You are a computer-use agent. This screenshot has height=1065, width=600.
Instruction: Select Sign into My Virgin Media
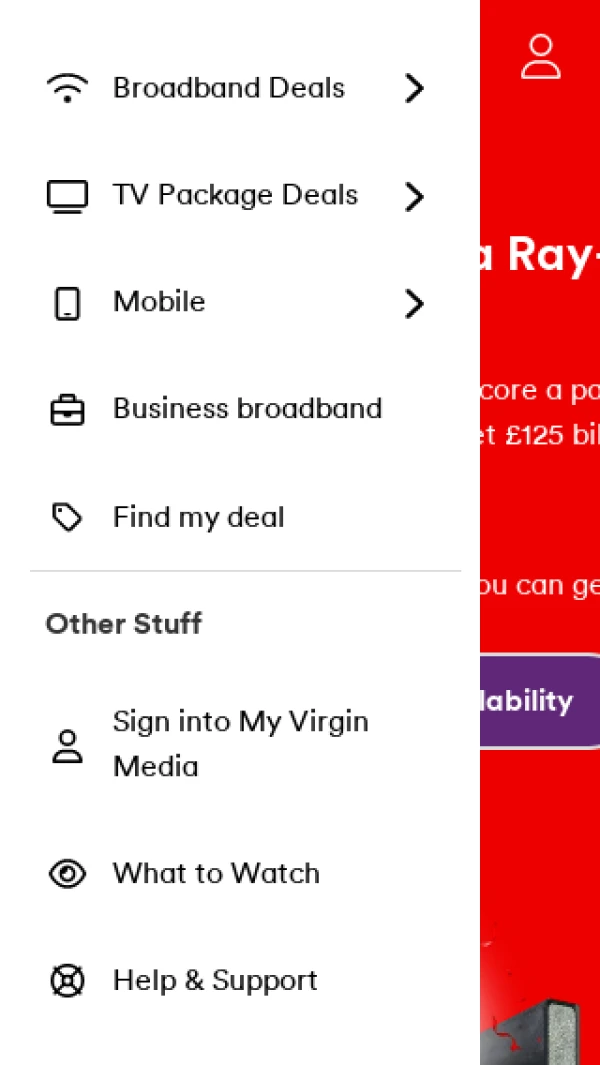tap(240, 744)
